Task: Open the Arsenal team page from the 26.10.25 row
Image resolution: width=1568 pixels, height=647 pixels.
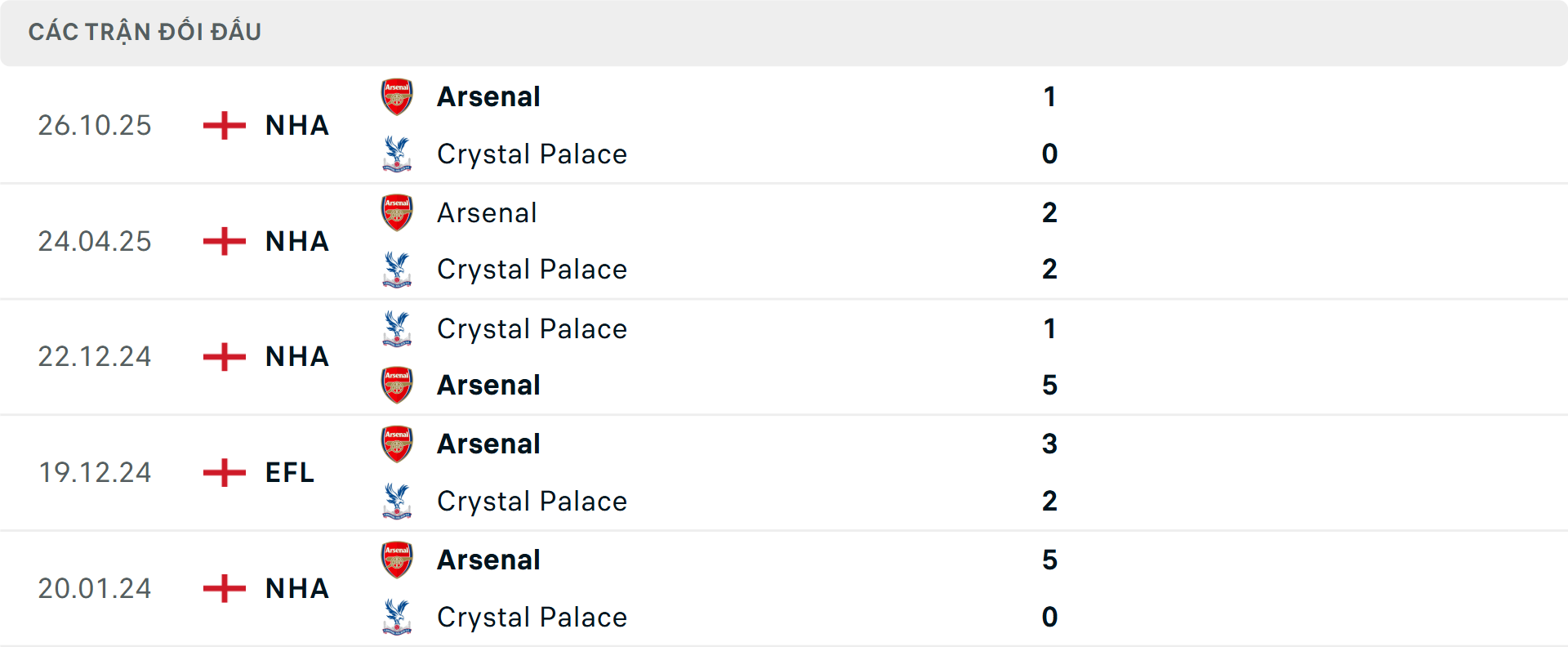Action: [488, 96]
